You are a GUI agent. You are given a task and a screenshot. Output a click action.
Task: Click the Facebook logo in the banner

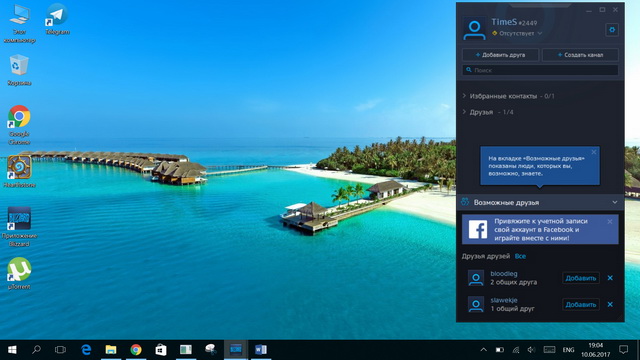point(478,230)
